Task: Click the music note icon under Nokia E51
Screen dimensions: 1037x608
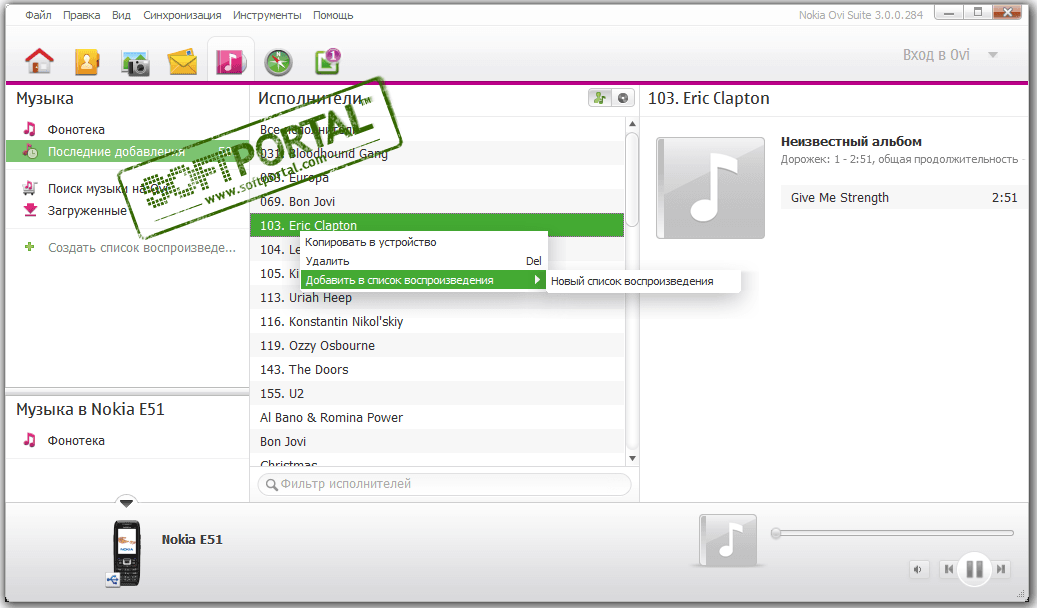Action: (29, 439)
